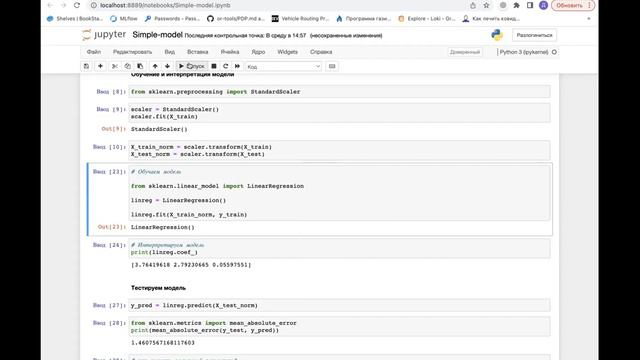
Task: Open the Вставка menu
Action: click(x=198, y=52)
